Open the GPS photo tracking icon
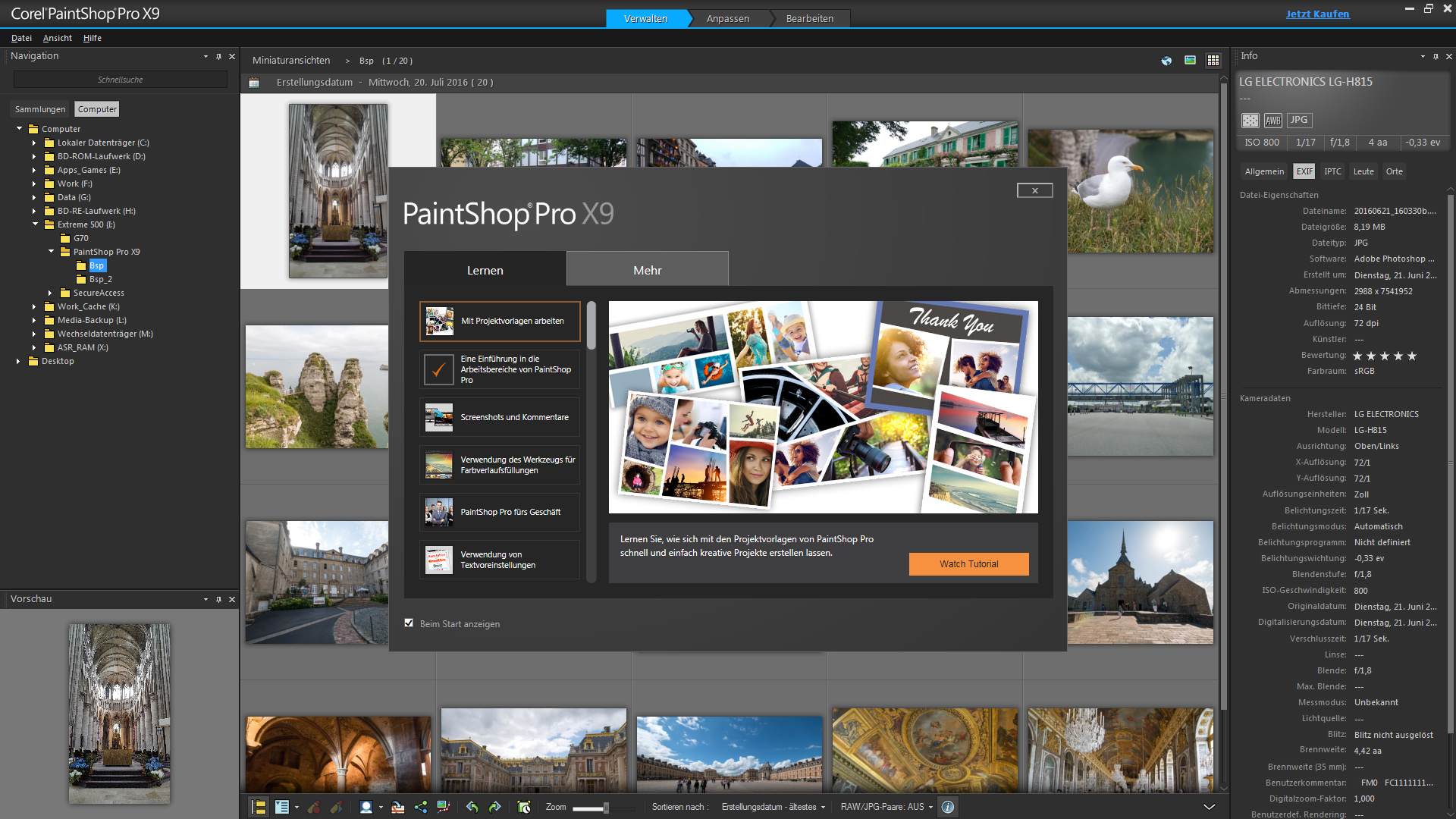 coord(444,807)
